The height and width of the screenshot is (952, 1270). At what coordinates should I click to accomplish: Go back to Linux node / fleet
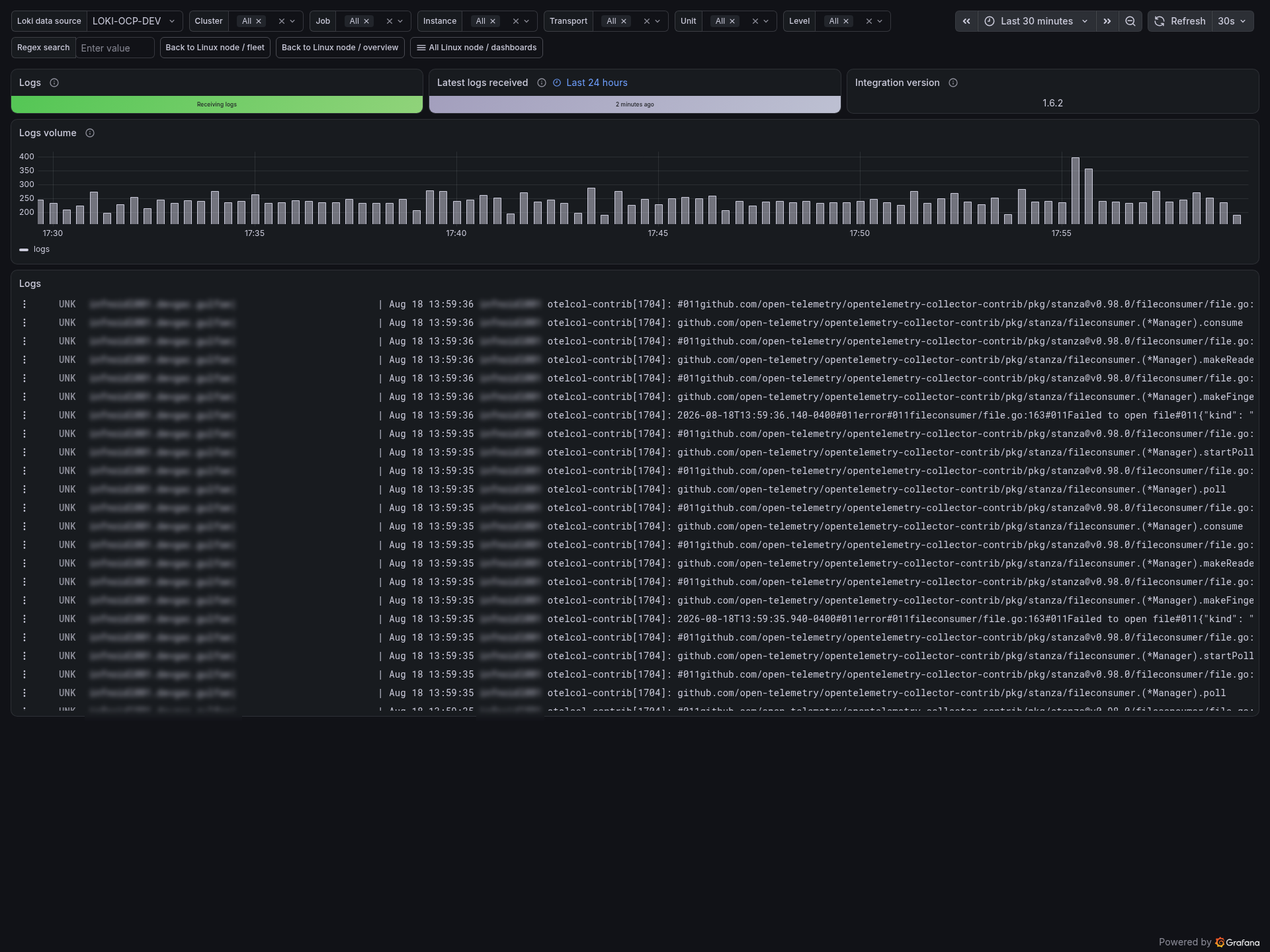pyautogui.click(x=215, y=48)
